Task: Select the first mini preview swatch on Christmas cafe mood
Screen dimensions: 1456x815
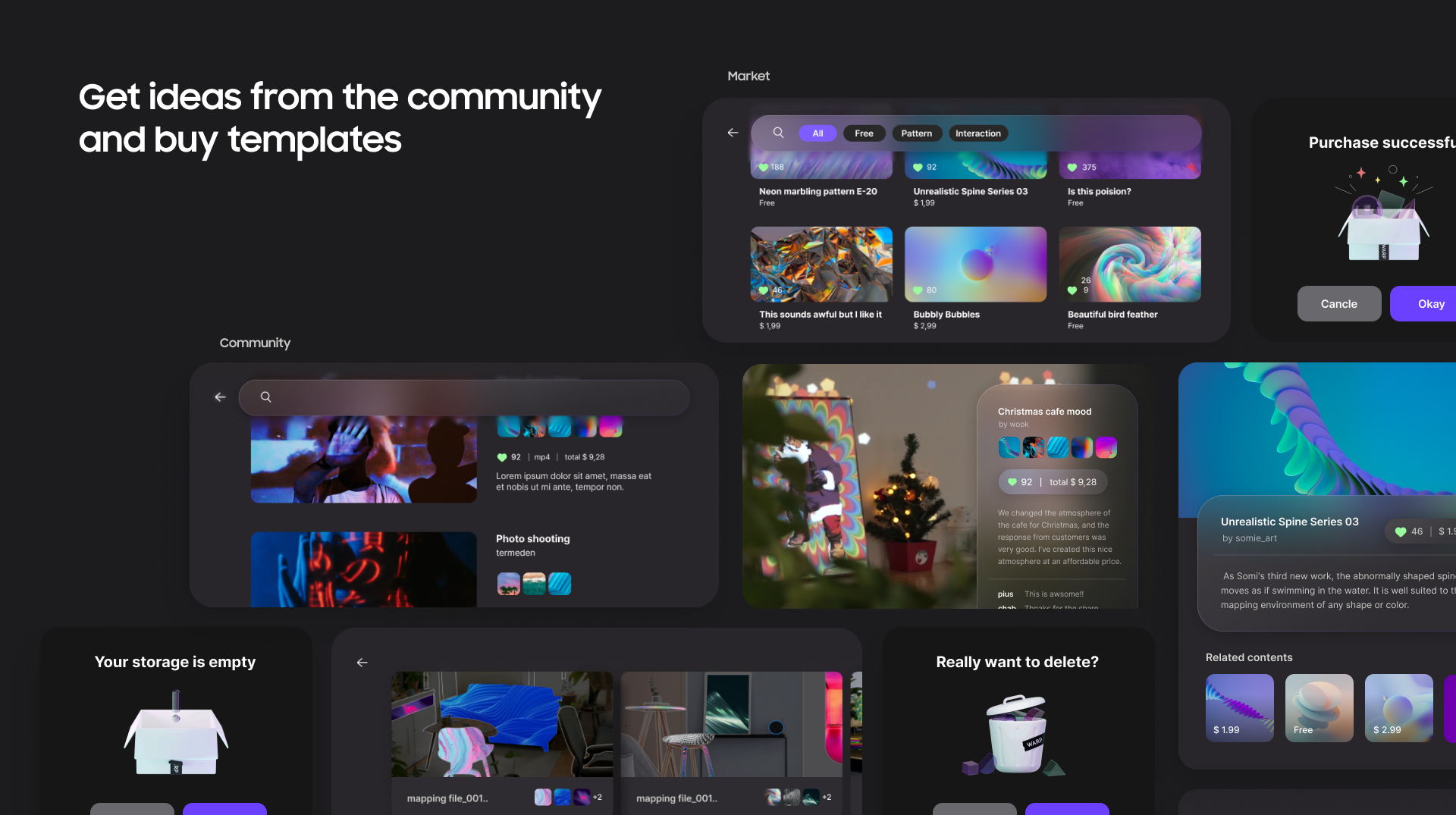Action: tap(1009, 447)
